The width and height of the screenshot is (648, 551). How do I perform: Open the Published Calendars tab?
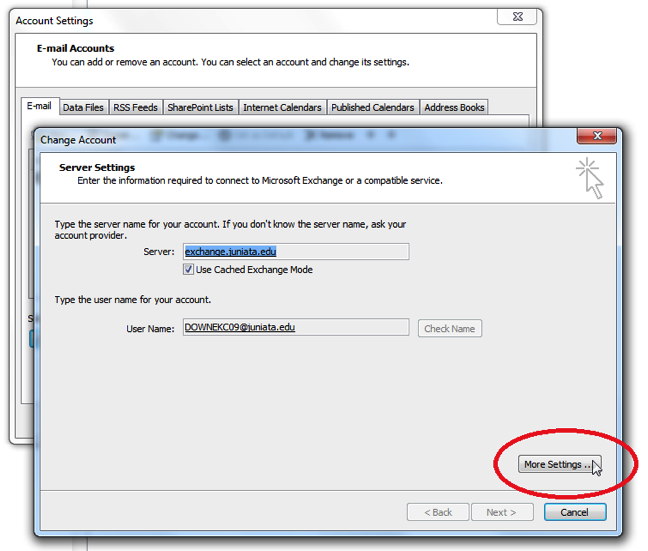point(373,107)
